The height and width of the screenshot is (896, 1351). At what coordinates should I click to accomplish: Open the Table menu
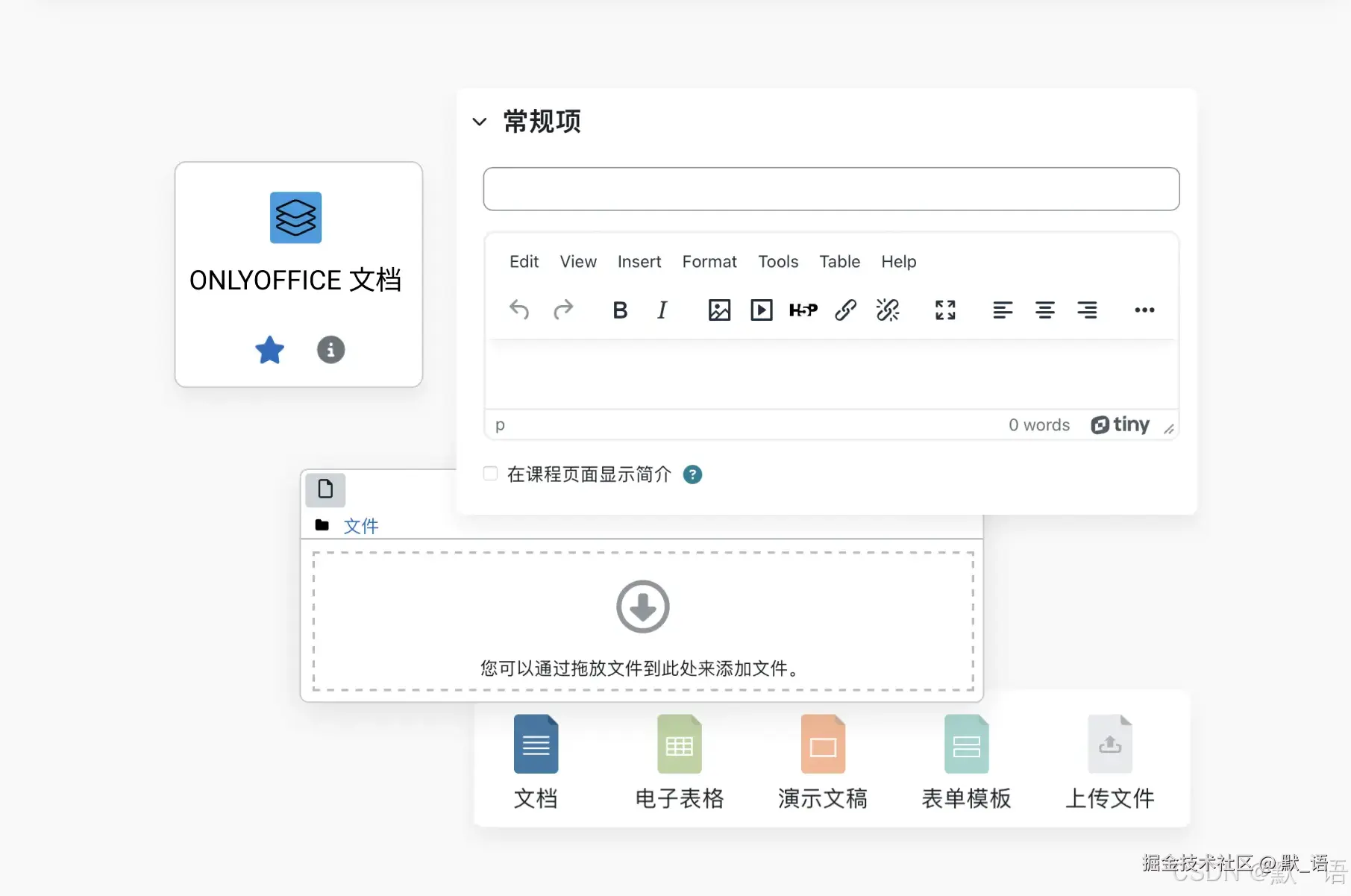tap(839, 262)
